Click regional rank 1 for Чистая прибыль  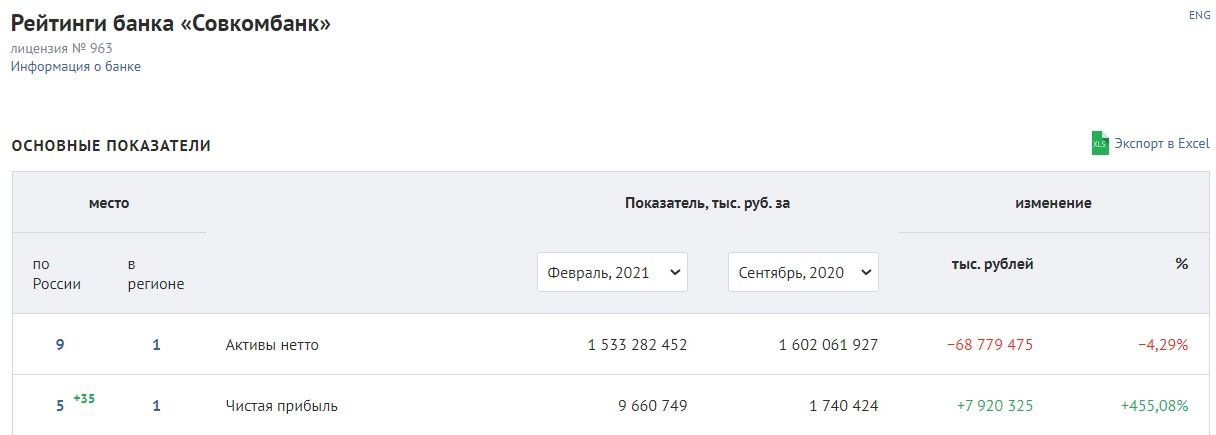click(156, 406)
